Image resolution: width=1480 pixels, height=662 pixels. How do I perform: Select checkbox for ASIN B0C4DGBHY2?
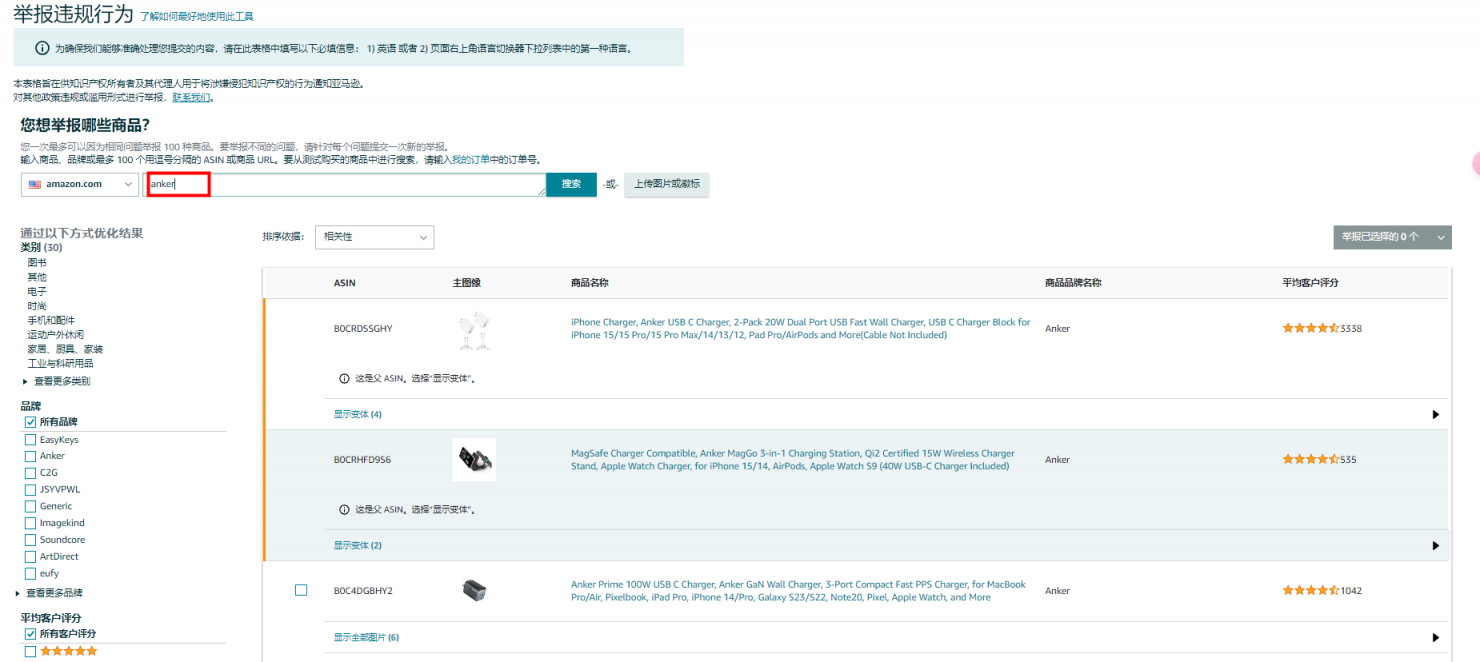tap(301, 590)
